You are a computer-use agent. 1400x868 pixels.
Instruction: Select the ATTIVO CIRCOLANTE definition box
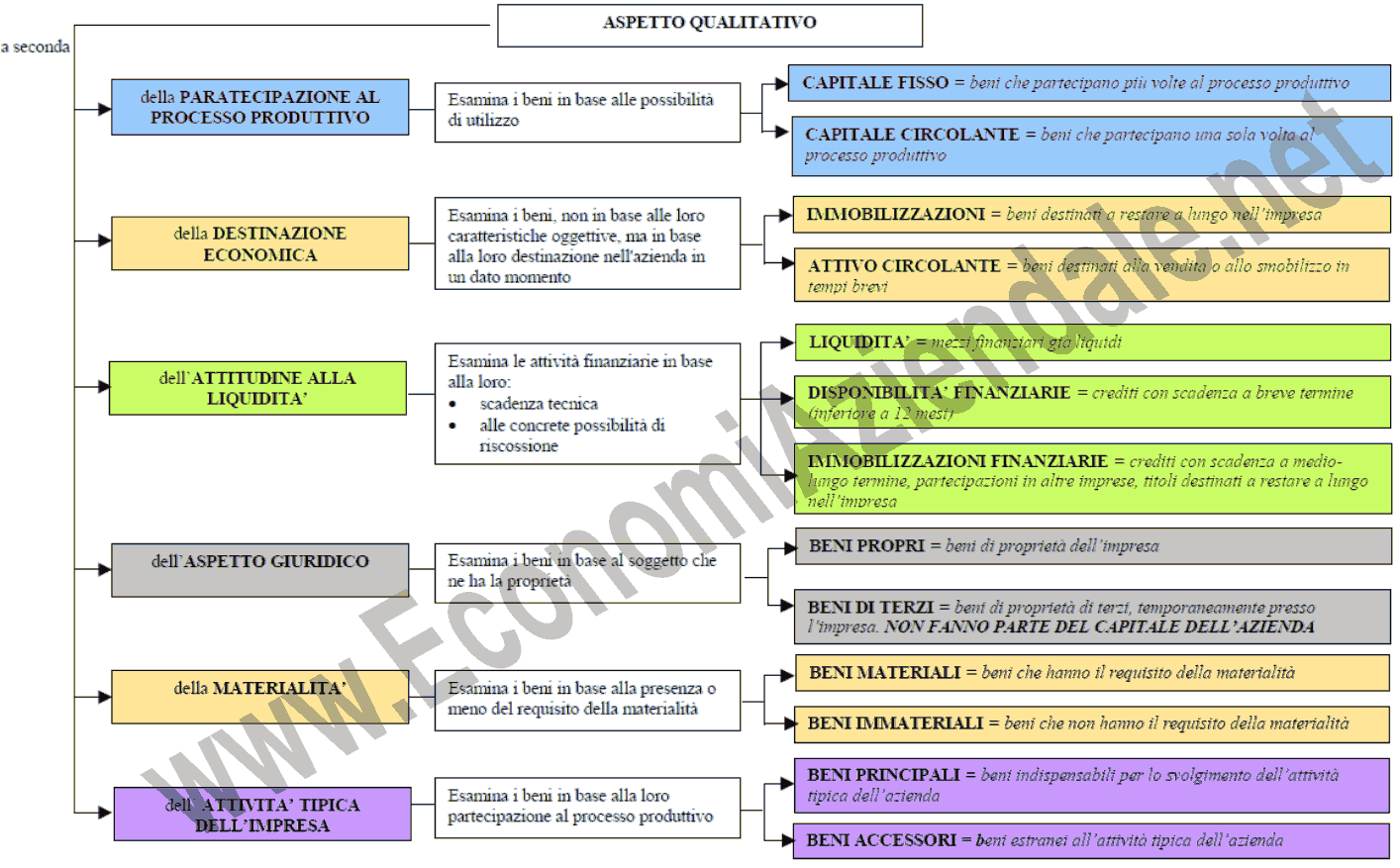pos(1091,275)
